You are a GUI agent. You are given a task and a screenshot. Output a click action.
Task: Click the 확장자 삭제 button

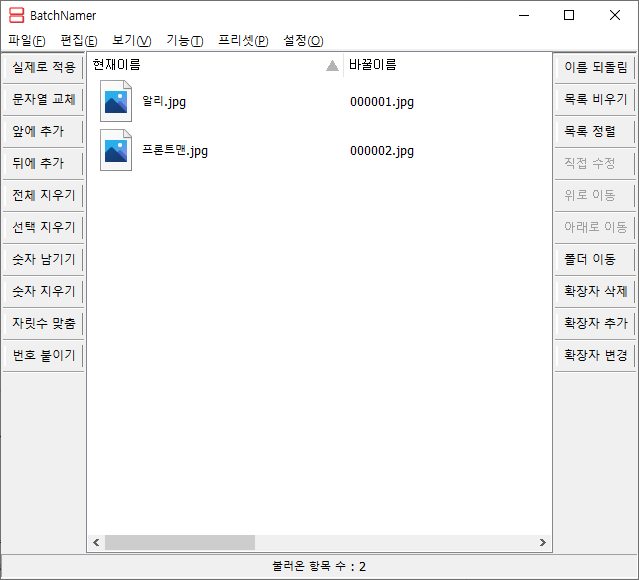[x=595, y=291]
